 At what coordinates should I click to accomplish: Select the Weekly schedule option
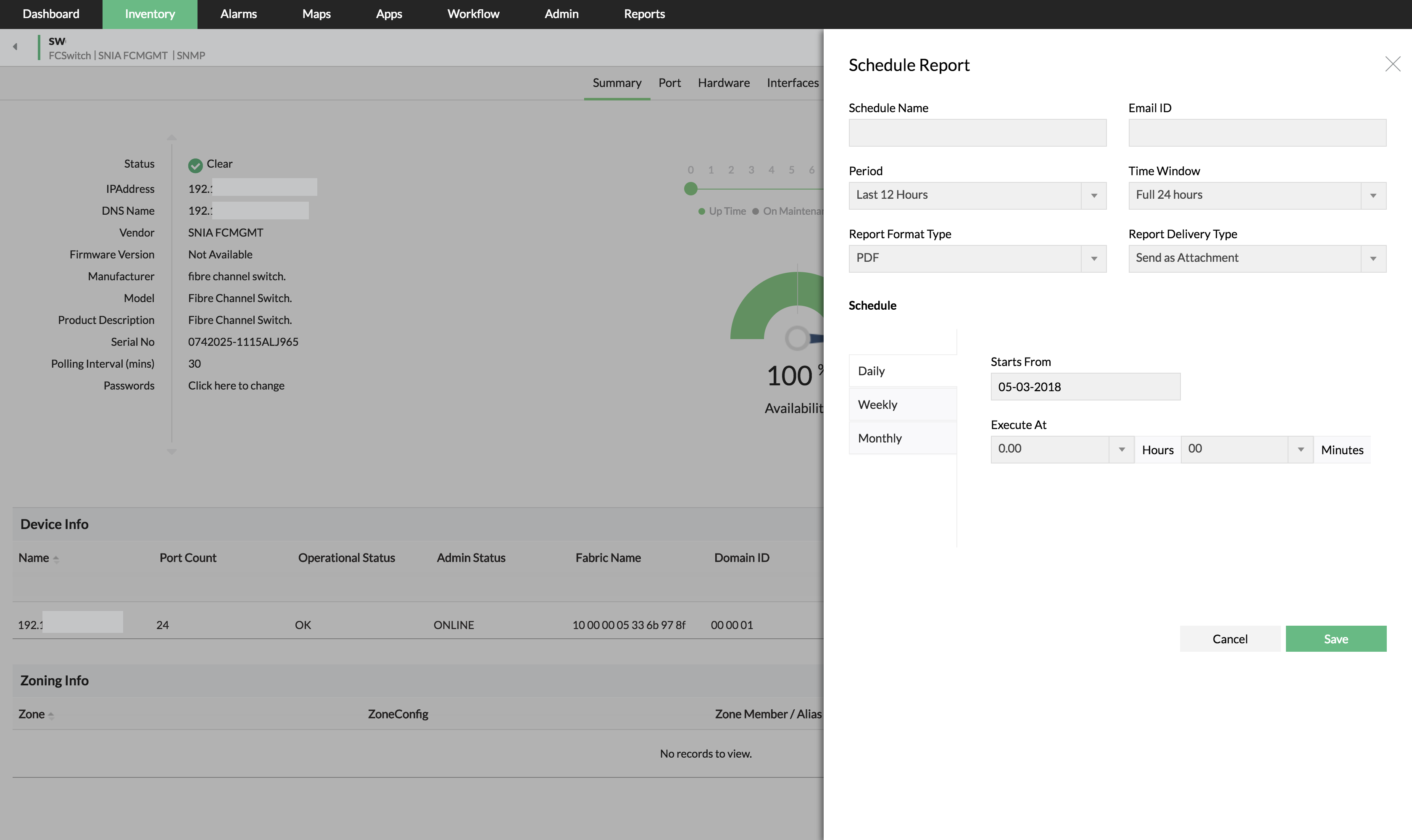coord(902,405)
